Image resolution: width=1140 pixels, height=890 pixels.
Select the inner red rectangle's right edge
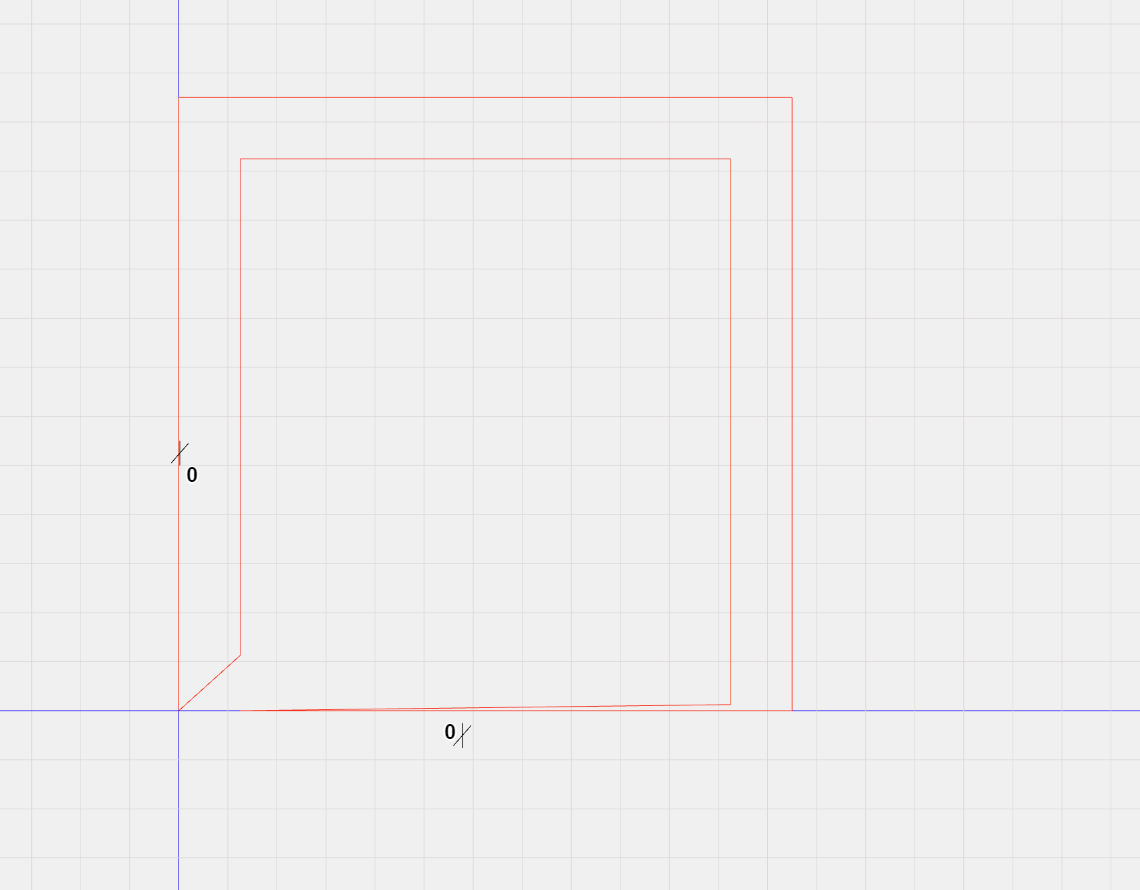(x=730, y=430)
